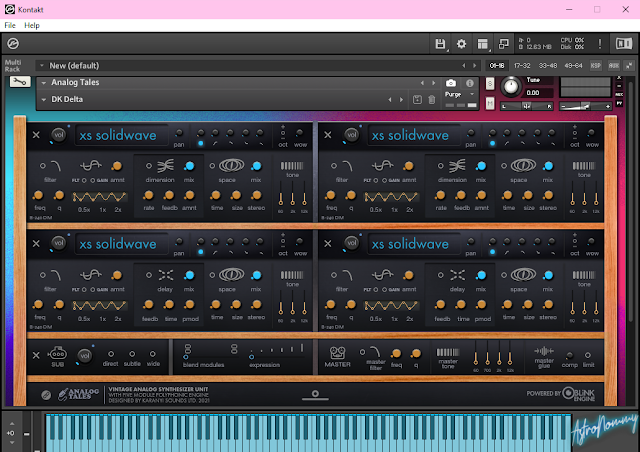Open the File menu
The image size is (640, 452).
pos(10,25)
